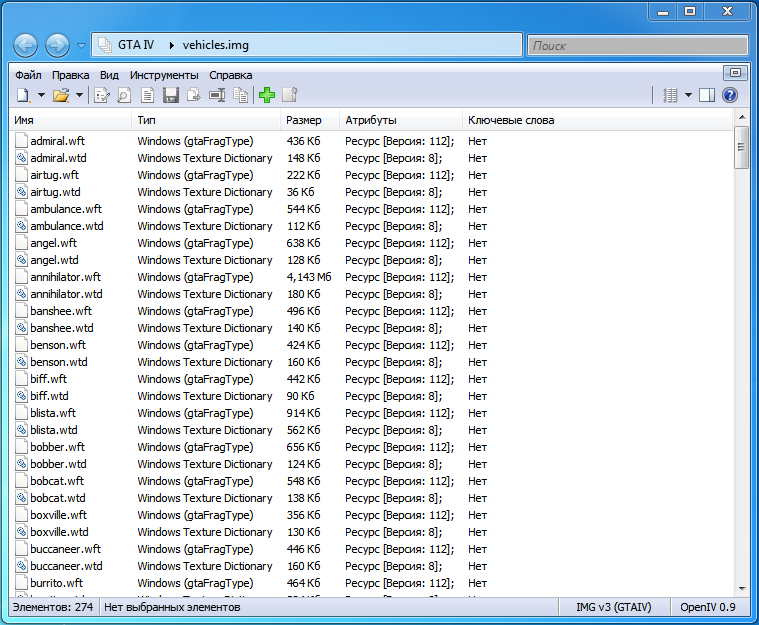Click the vertical scrollbar thumb
This screenshot has width=759, height=625.
(x=741, y=147)
